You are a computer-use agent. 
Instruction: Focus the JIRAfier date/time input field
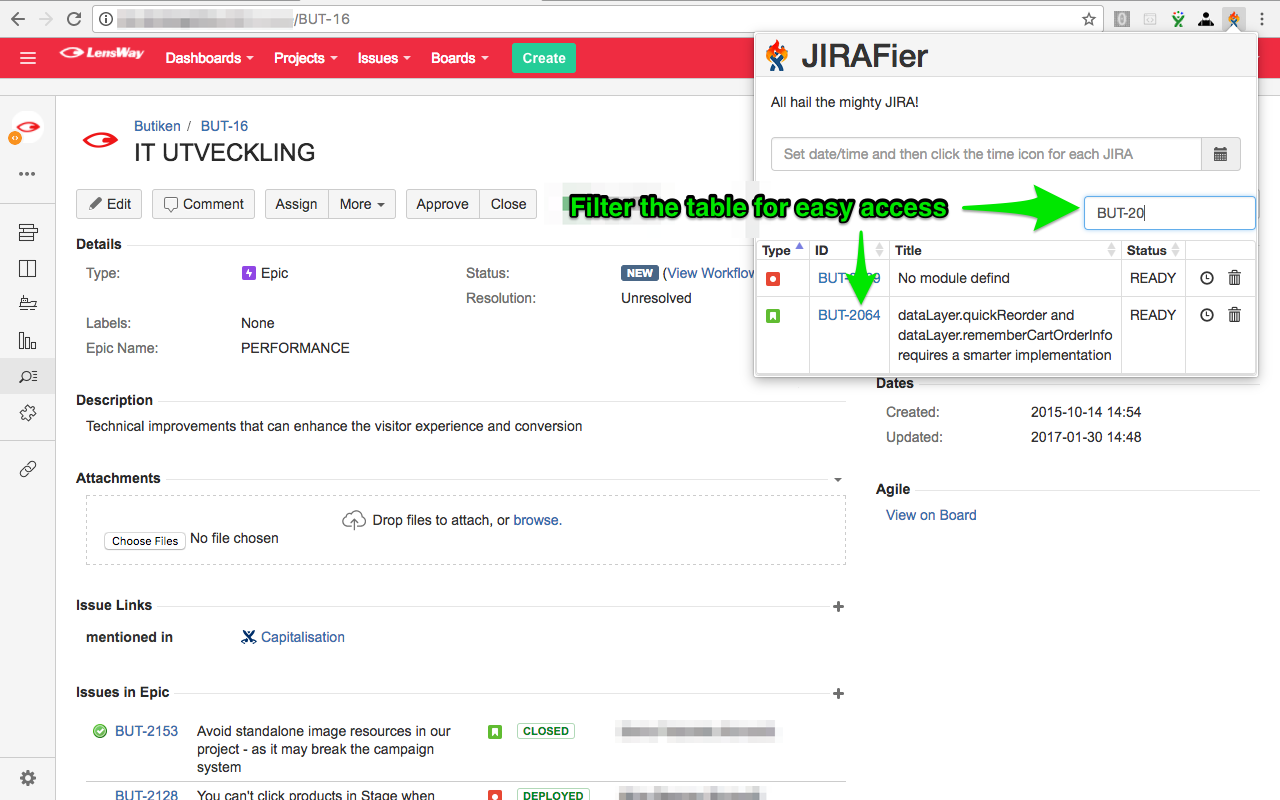(x=986, y=154)
